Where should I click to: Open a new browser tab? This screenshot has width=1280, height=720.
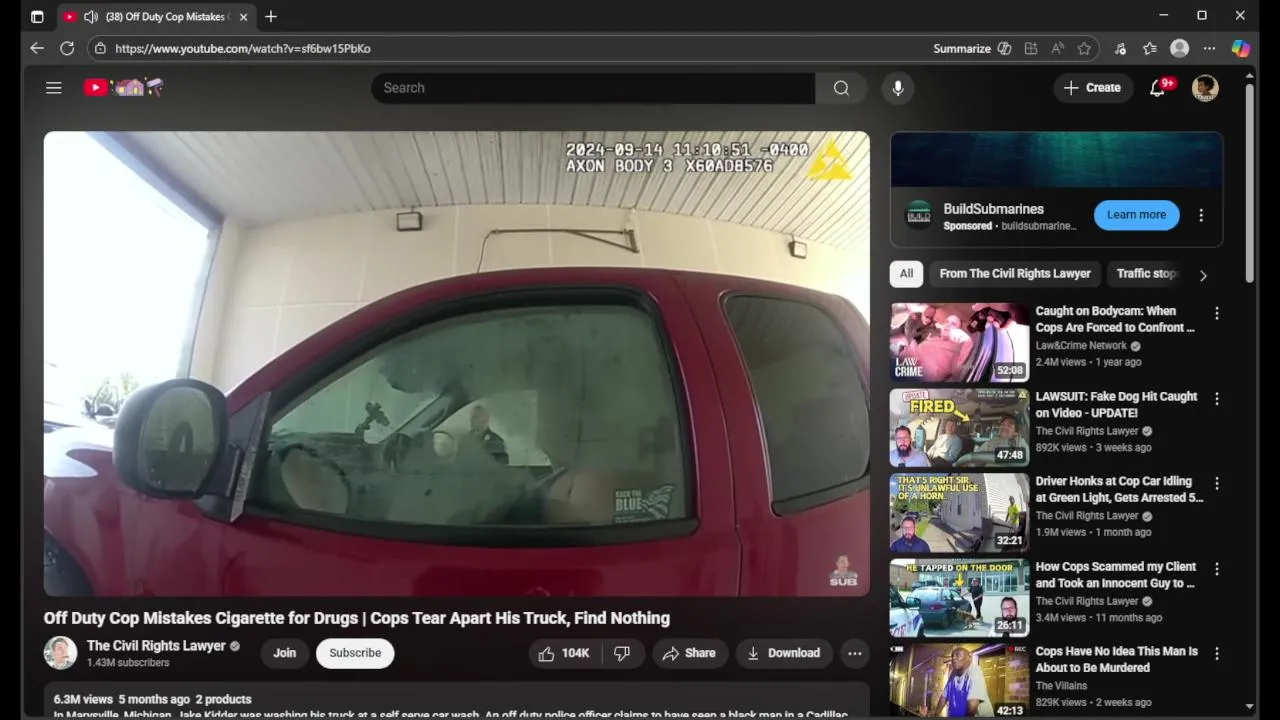pyautogui.click(x=271, y=17)
